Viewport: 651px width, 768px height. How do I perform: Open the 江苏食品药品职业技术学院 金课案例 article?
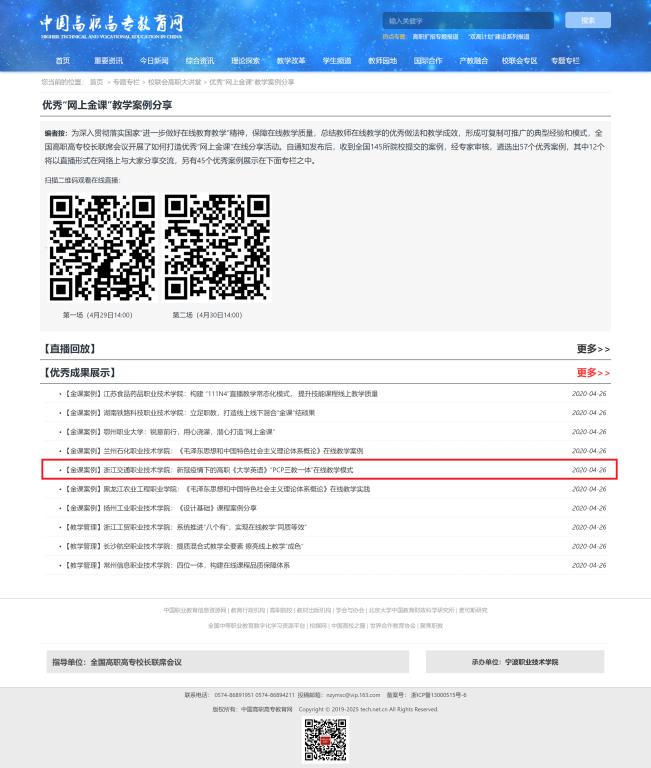pos(221,393)
